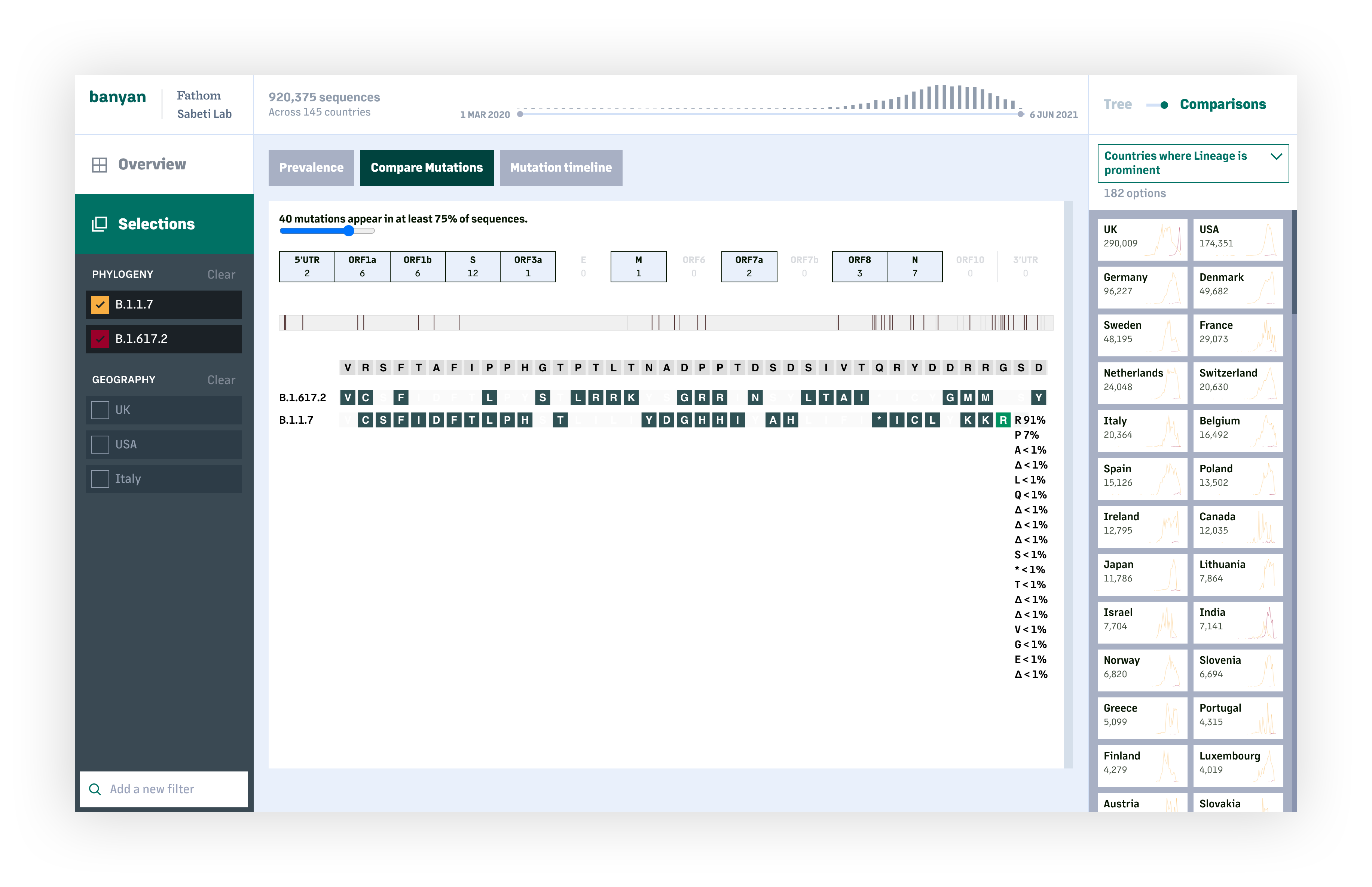
Task: Open the France country card
Action: tap(1238, 335)
